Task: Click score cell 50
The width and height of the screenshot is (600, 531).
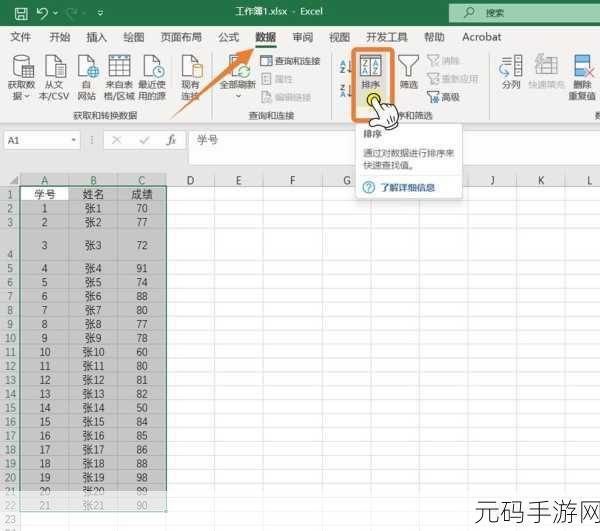Action: [142, 408]
